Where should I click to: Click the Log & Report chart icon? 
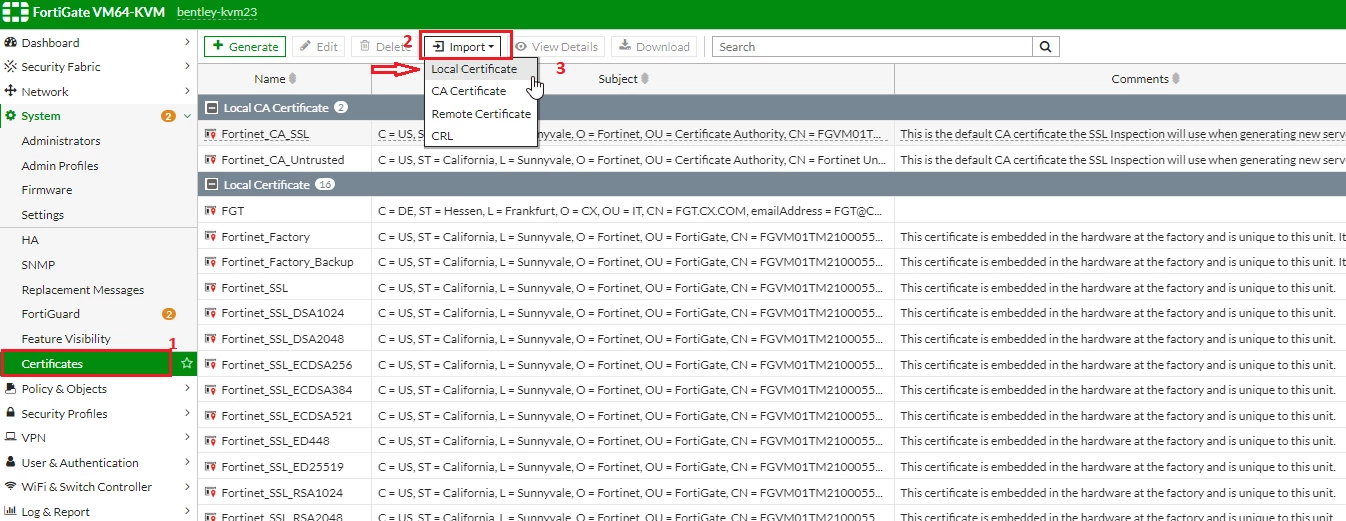(11, 512)
